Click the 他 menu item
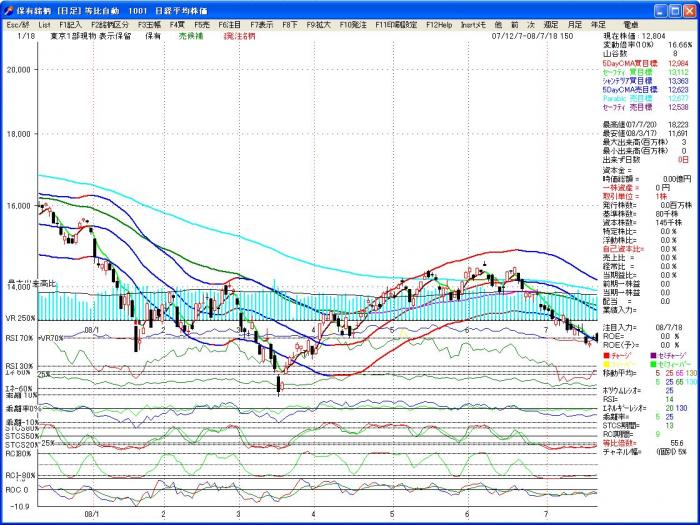The image size is (700, 525). (x=499, y=25)
